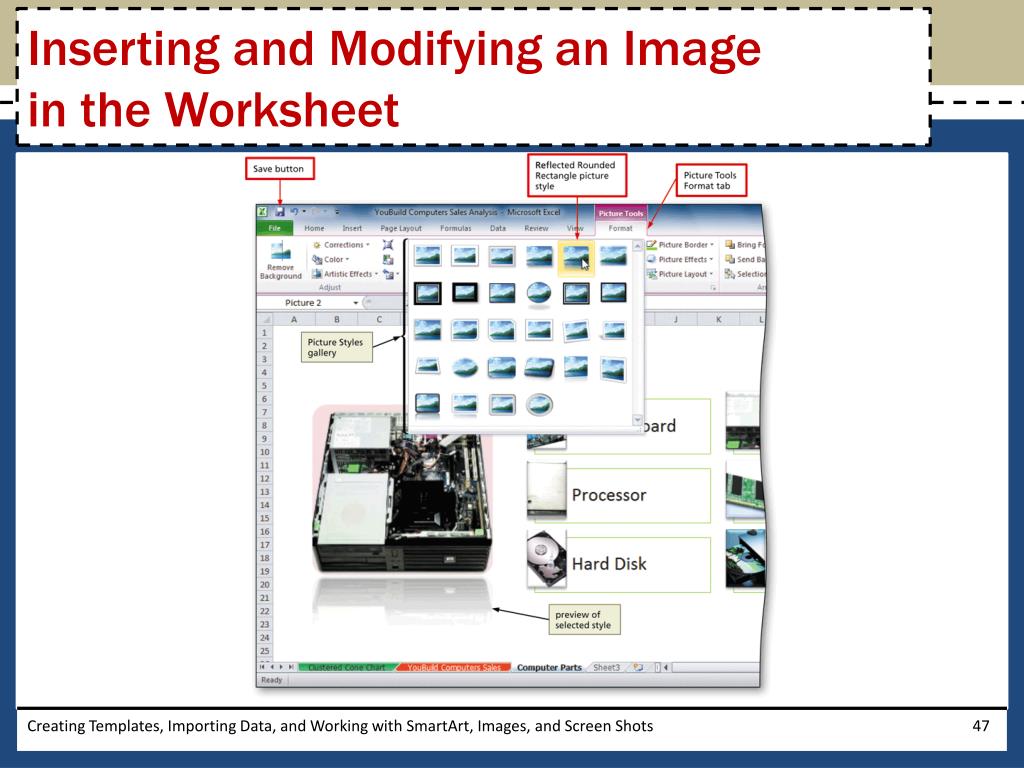
Task: Switch to the Formulas ribbon tab
Action: tap(456, 229)
